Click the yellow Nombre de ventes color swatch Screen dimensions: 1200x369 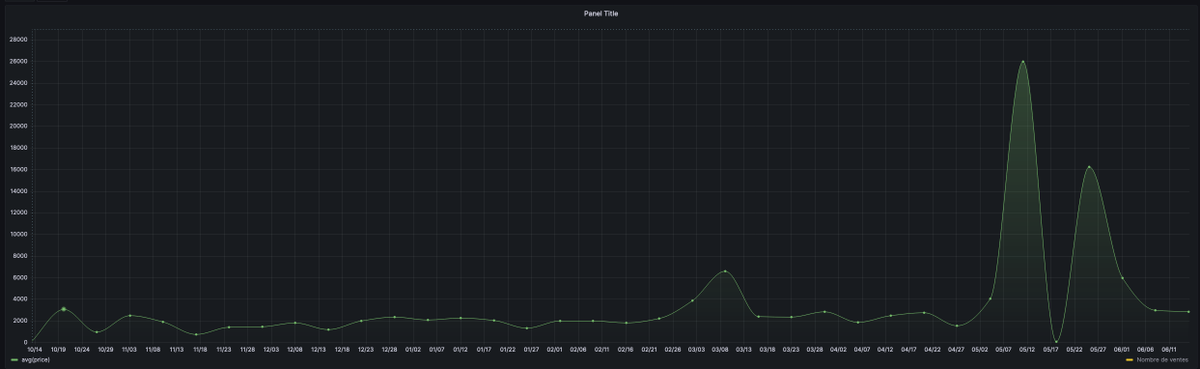point(1129,359)
